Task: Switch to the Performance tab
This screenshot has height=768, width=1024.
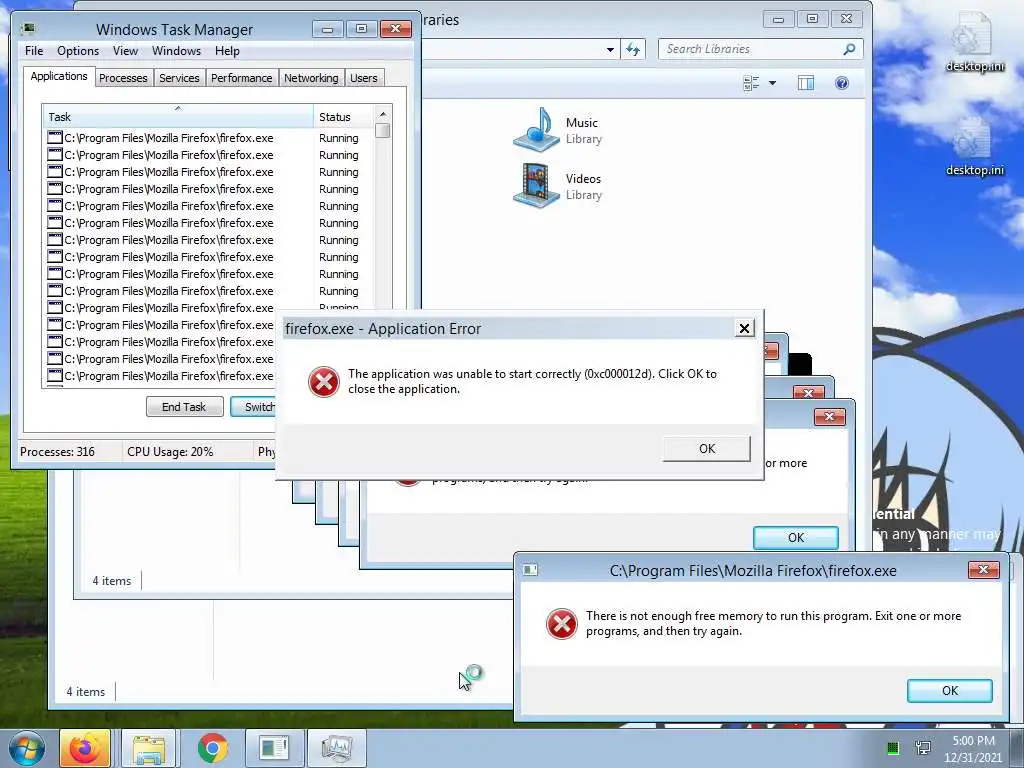Action: [x=241, y=78]
